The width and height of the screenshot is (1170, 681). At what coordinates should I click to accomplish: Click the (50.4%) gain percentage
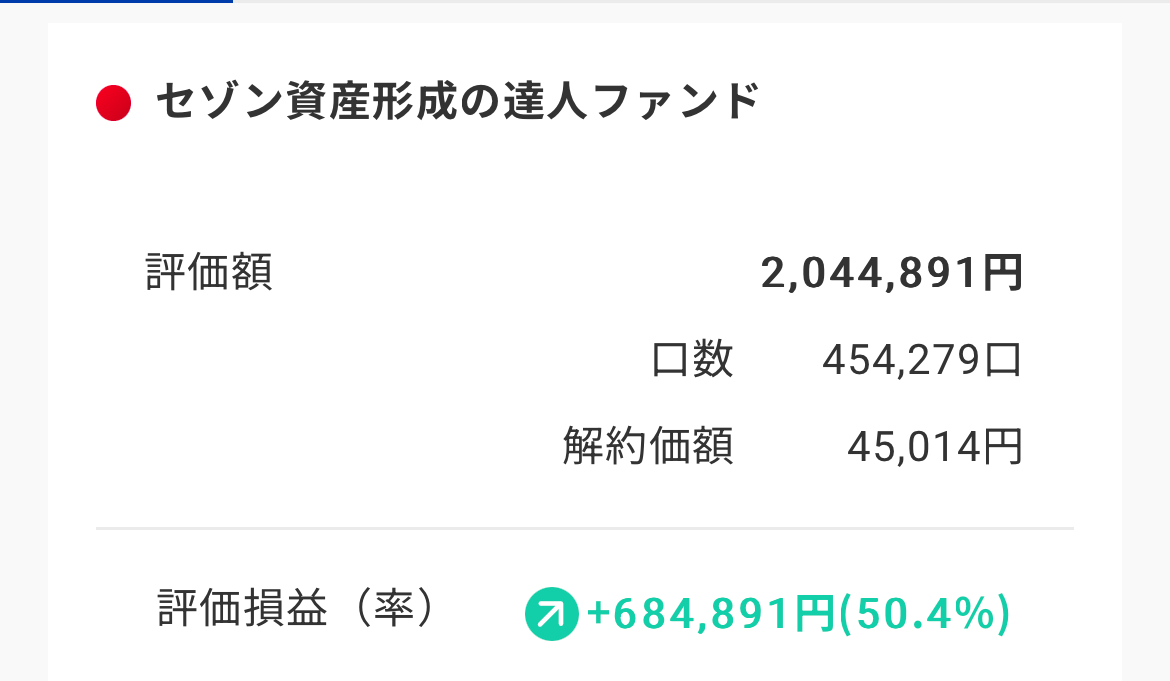pos(923,614)
